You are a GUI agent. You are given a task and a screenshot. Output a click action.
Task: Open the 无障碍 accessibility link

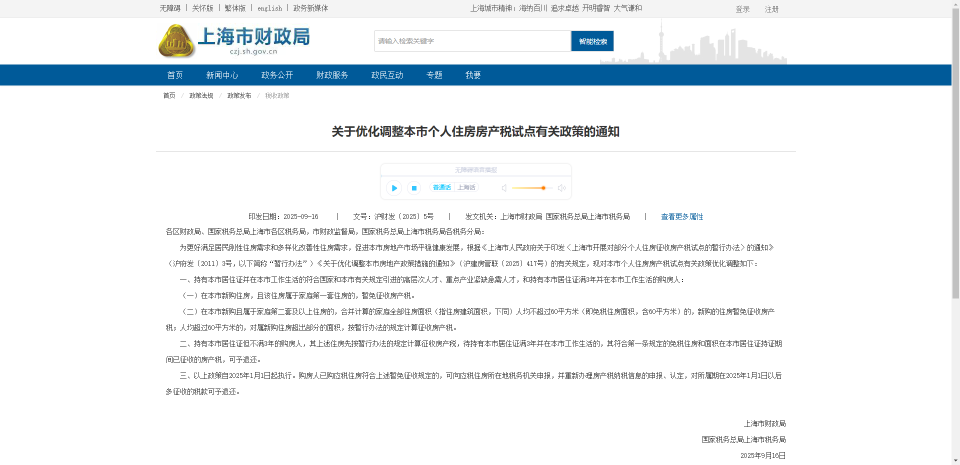tap(170, 9)
